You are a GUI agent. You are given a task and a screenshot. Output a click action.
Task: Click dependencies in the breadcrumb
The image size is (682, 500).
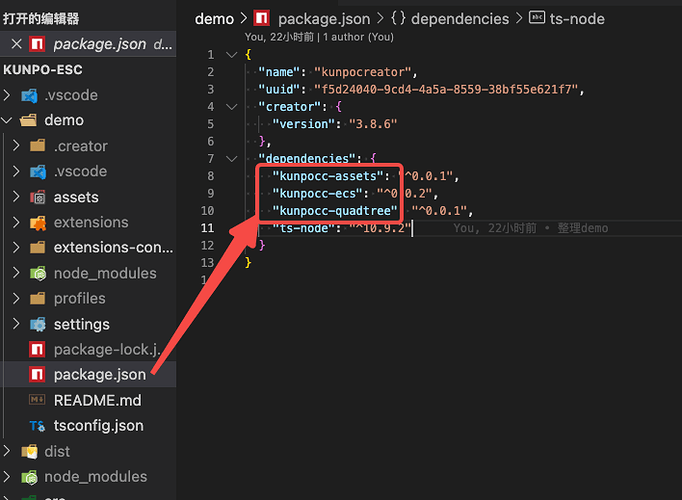tap(460, 19)
